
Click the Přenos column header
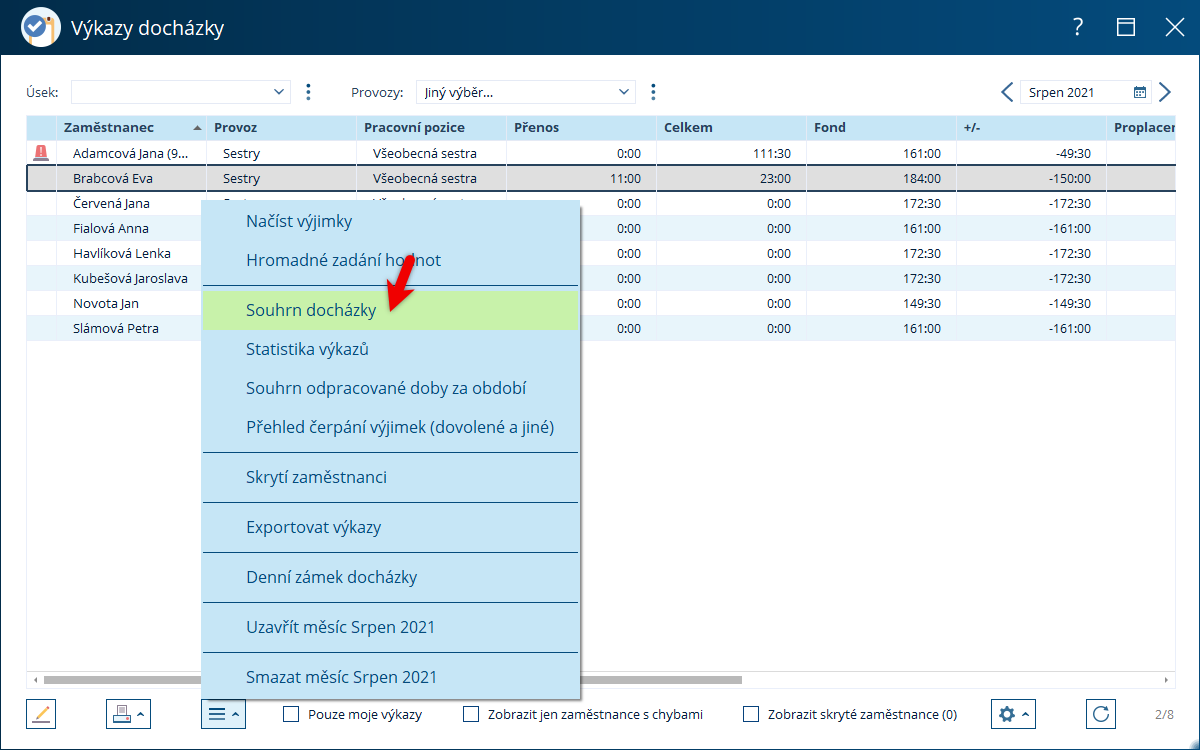pos(581,128)
